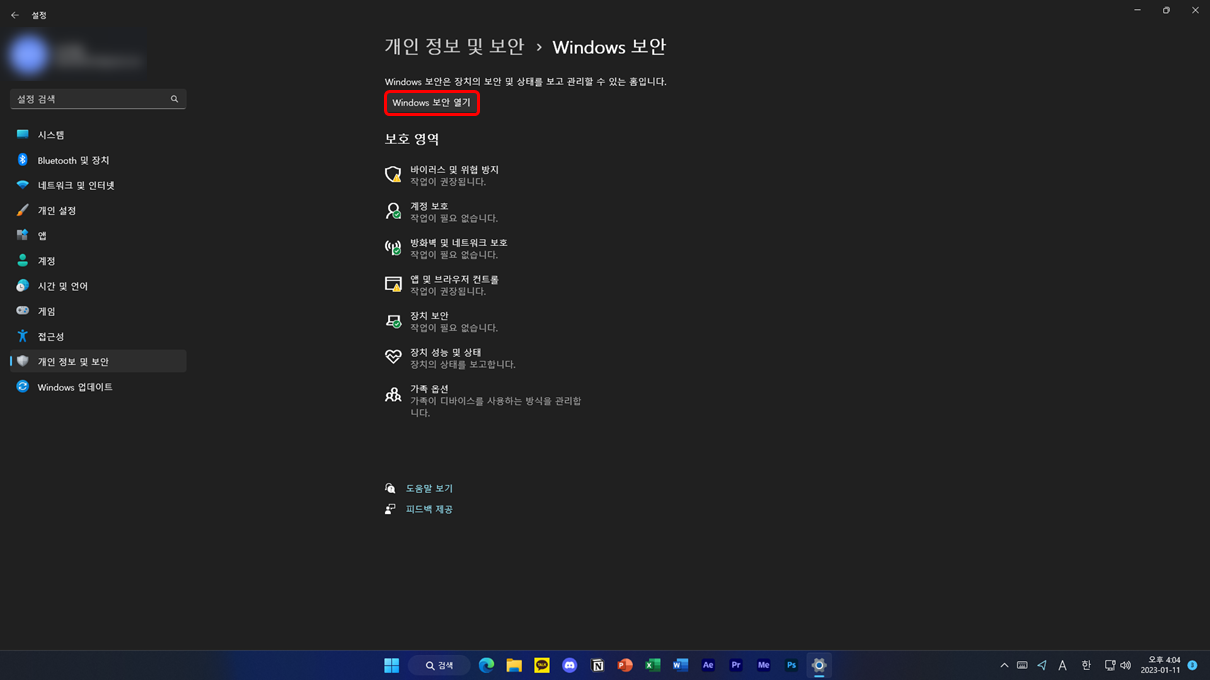This screenshot has height=680, width=1210.
Task: Click 장치의 상태를 보고합니다 text
Action: click(463, 364)
